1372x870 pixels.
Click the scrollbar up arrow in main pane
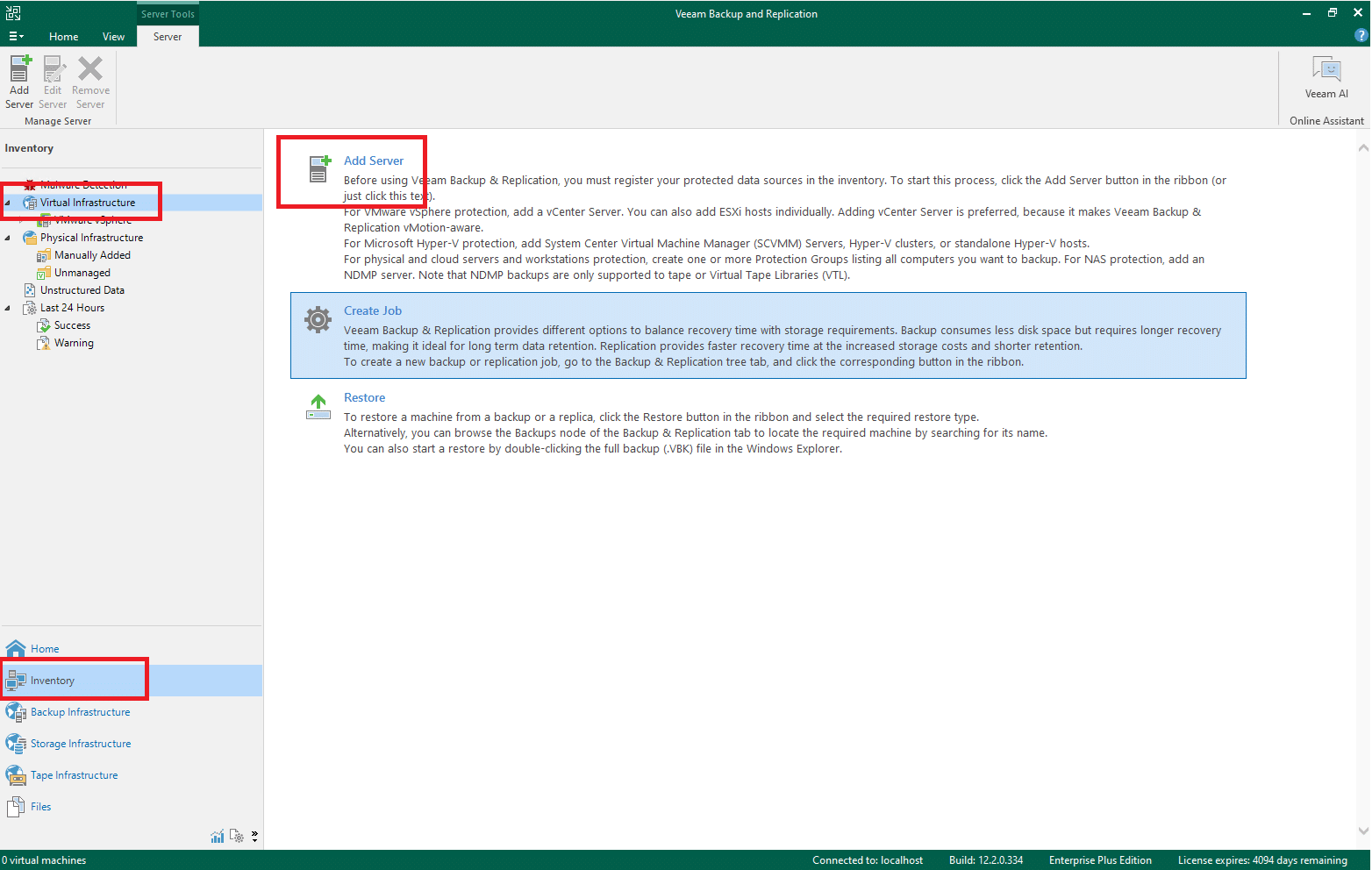tap(1362, 147)
